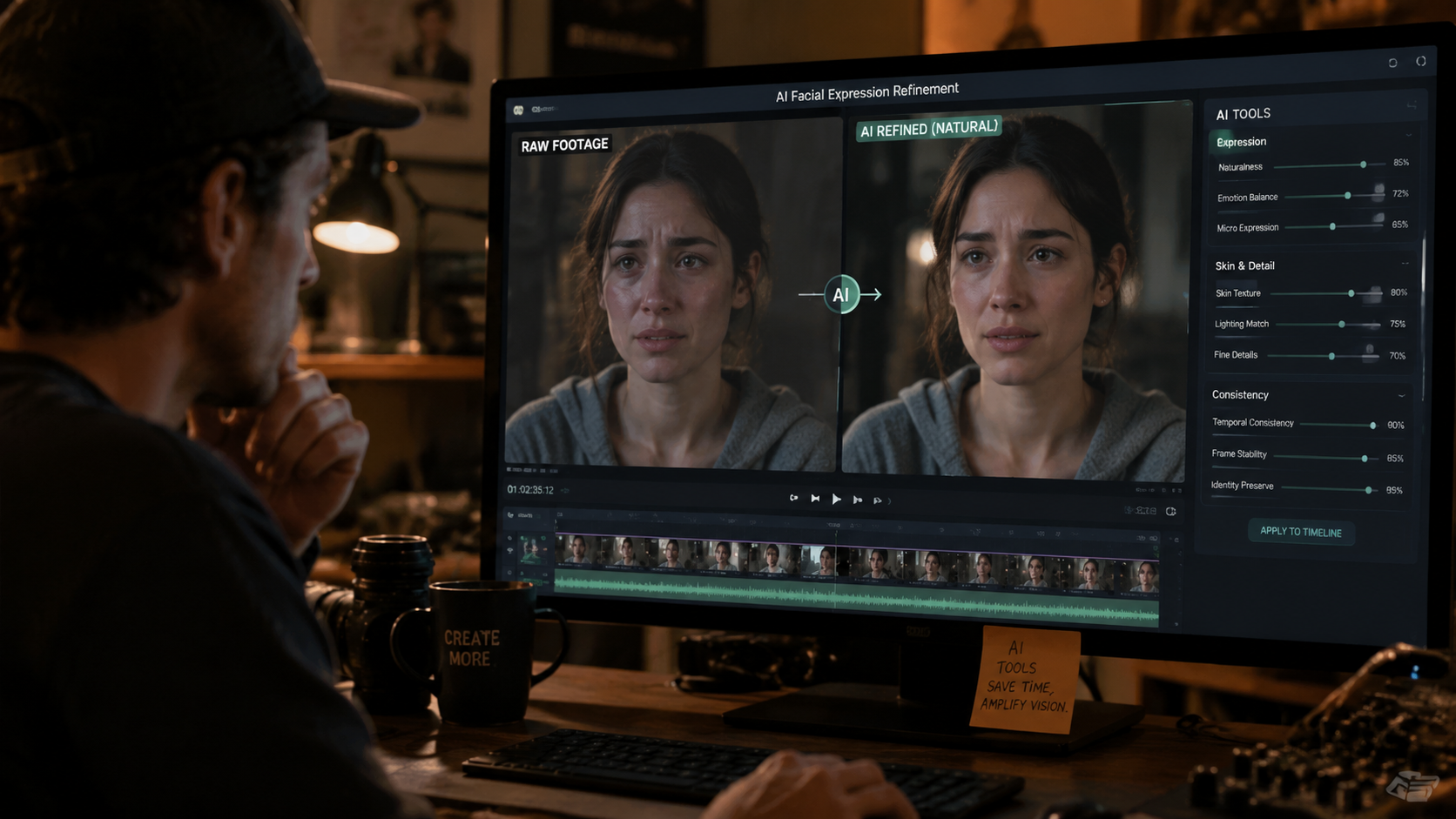Click the Micro Expression slider handle
Image resolution: width=1456 pixels, height=819 pixels.
[x=1332, y=226]
